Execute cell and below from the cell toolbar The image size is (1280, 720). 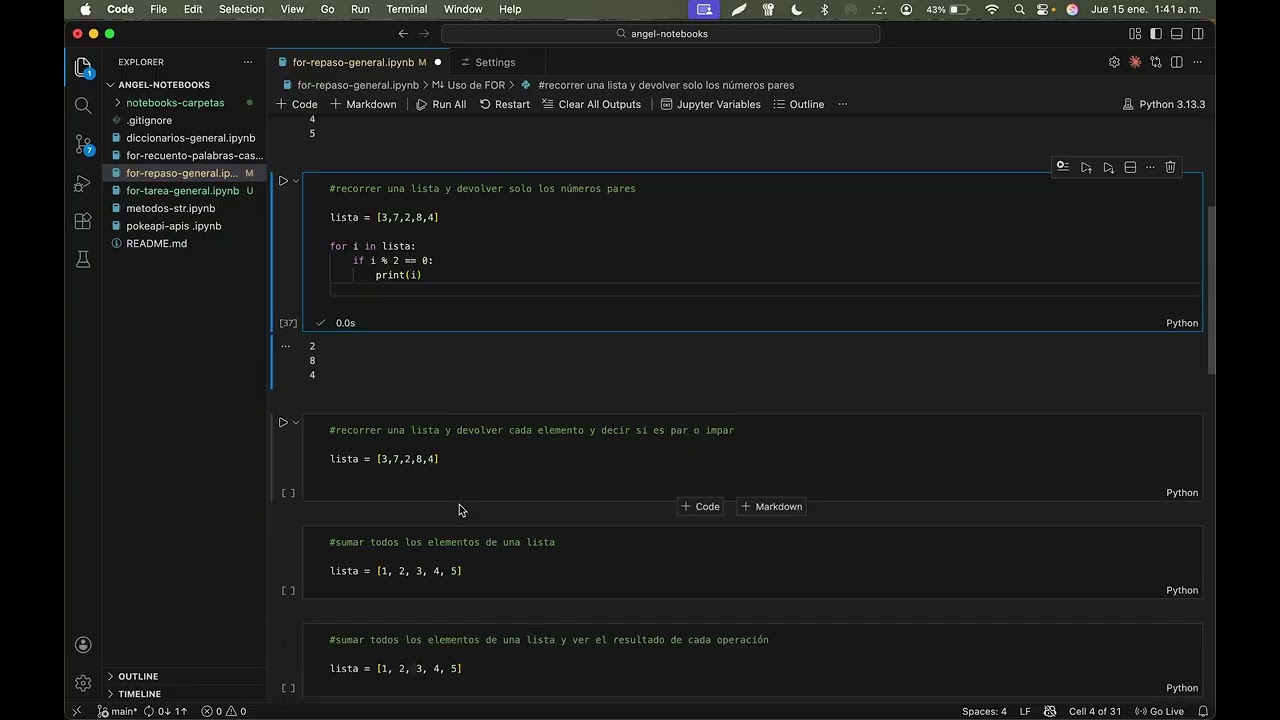tap(1108, 167)
